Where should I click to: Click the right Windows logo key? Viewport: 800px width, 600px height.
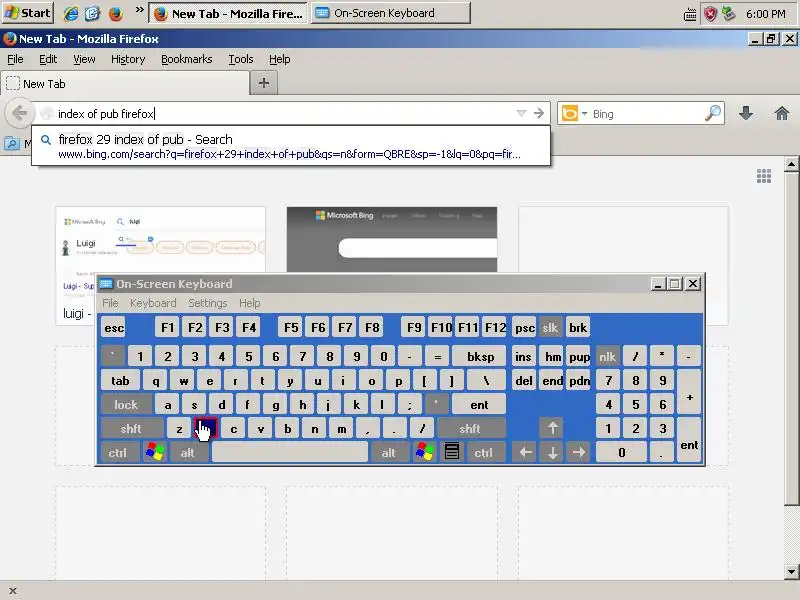coord(424,453)
